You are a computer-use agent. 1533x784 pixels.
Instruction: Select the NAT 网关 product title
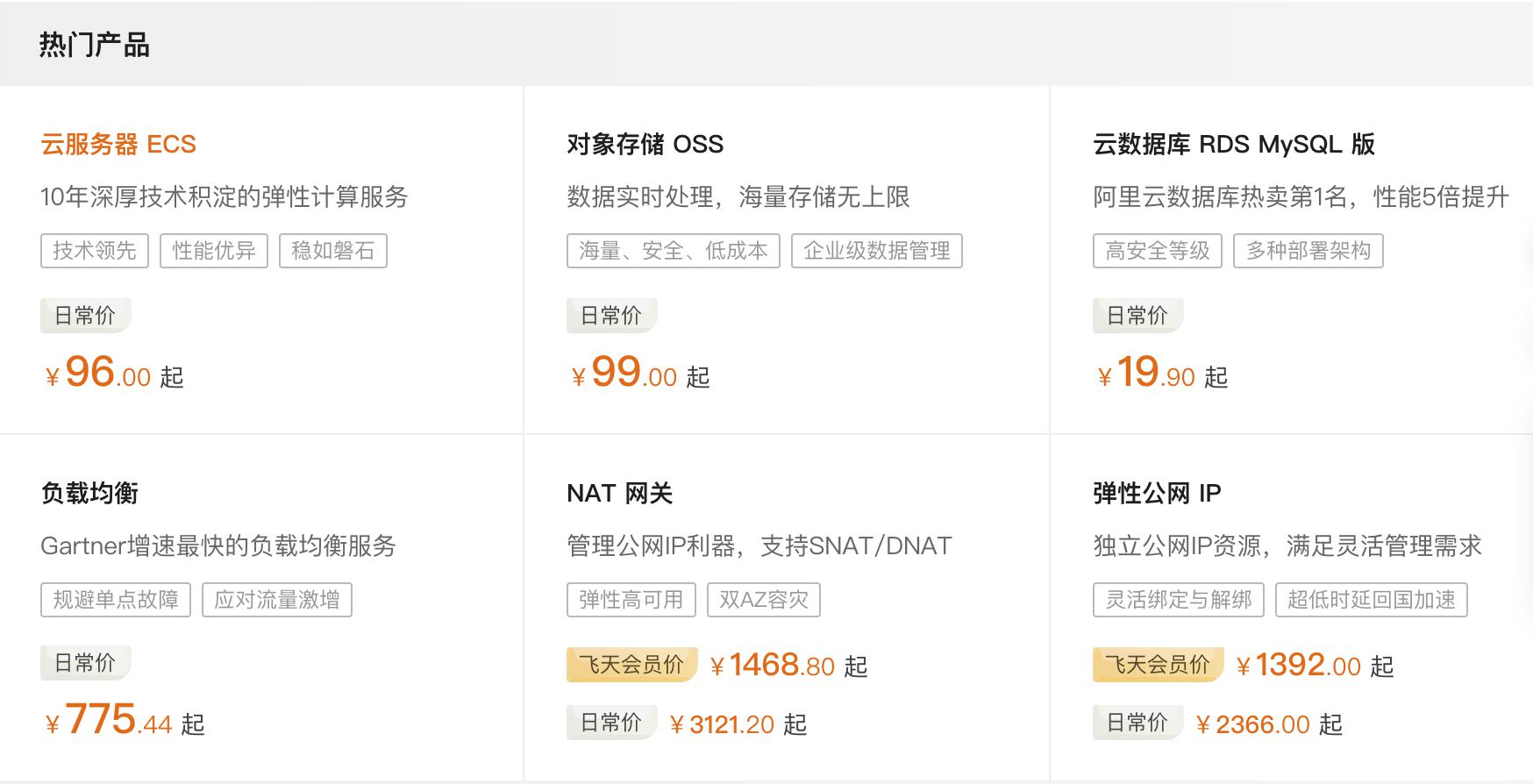pyautogui.click(x=619, y=493)
